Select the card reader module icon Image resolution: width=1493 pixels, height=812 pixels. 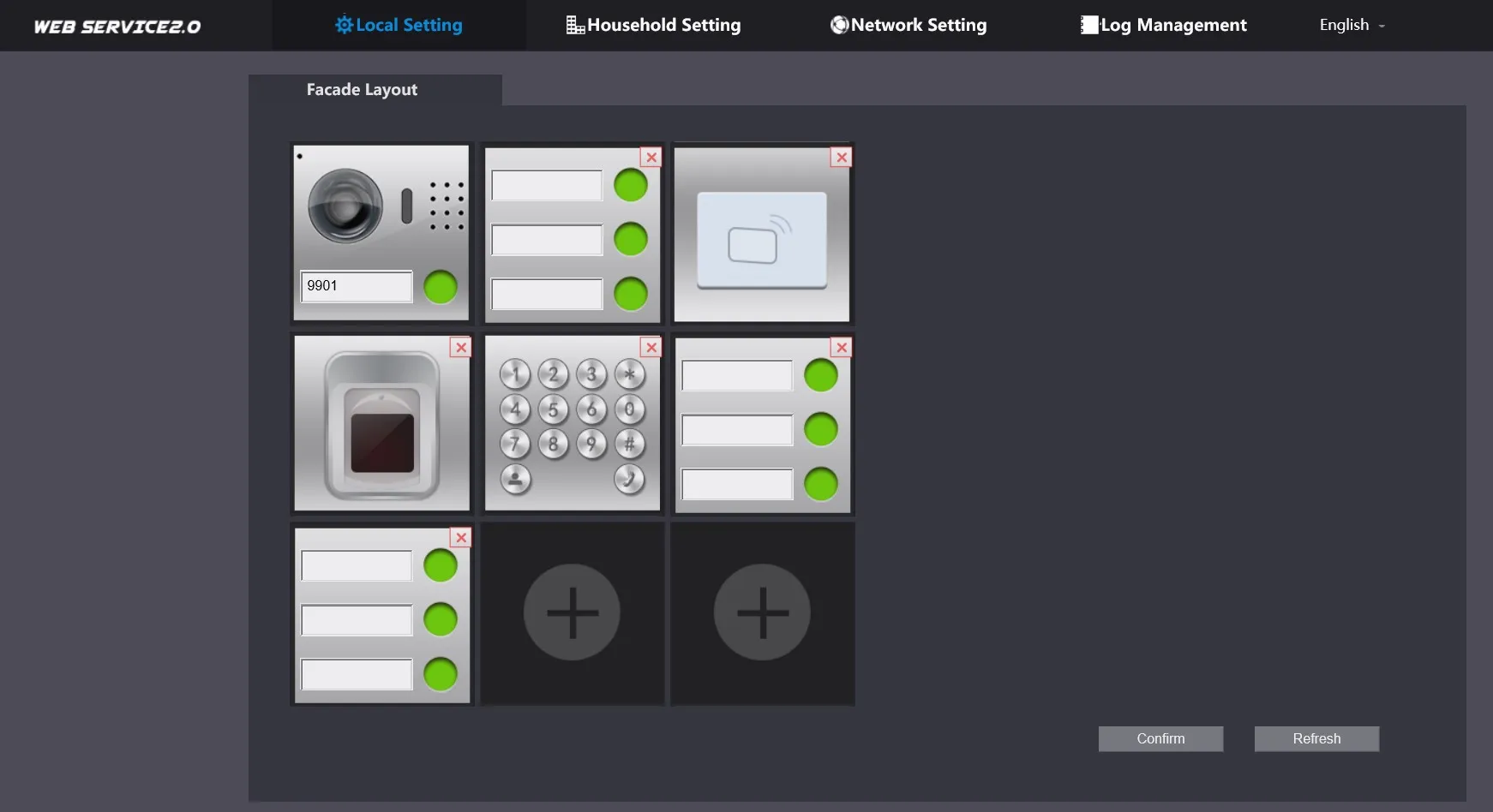click(762, 241)
